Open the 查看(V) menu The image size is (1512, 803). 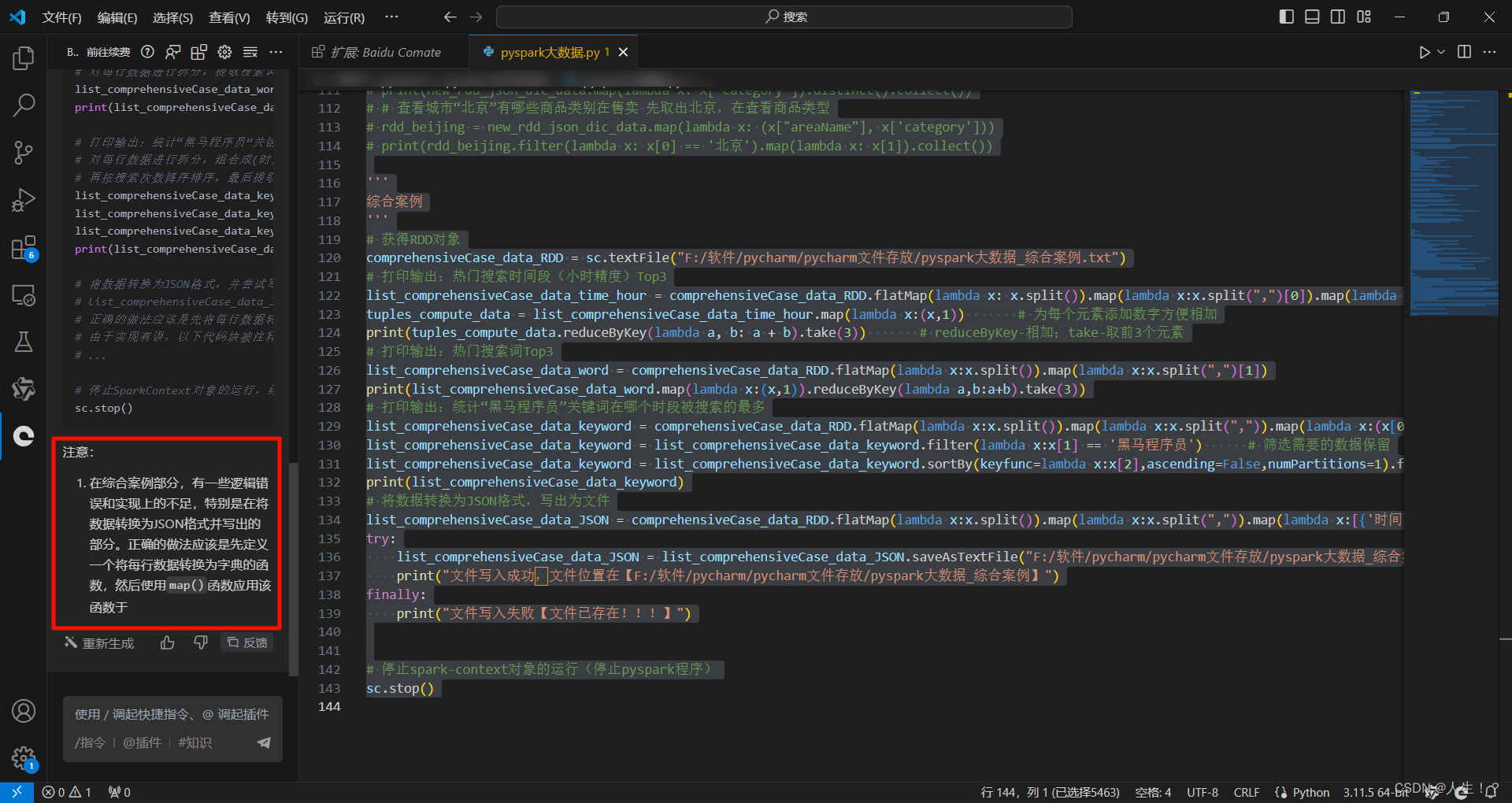[x=229, y=17]
